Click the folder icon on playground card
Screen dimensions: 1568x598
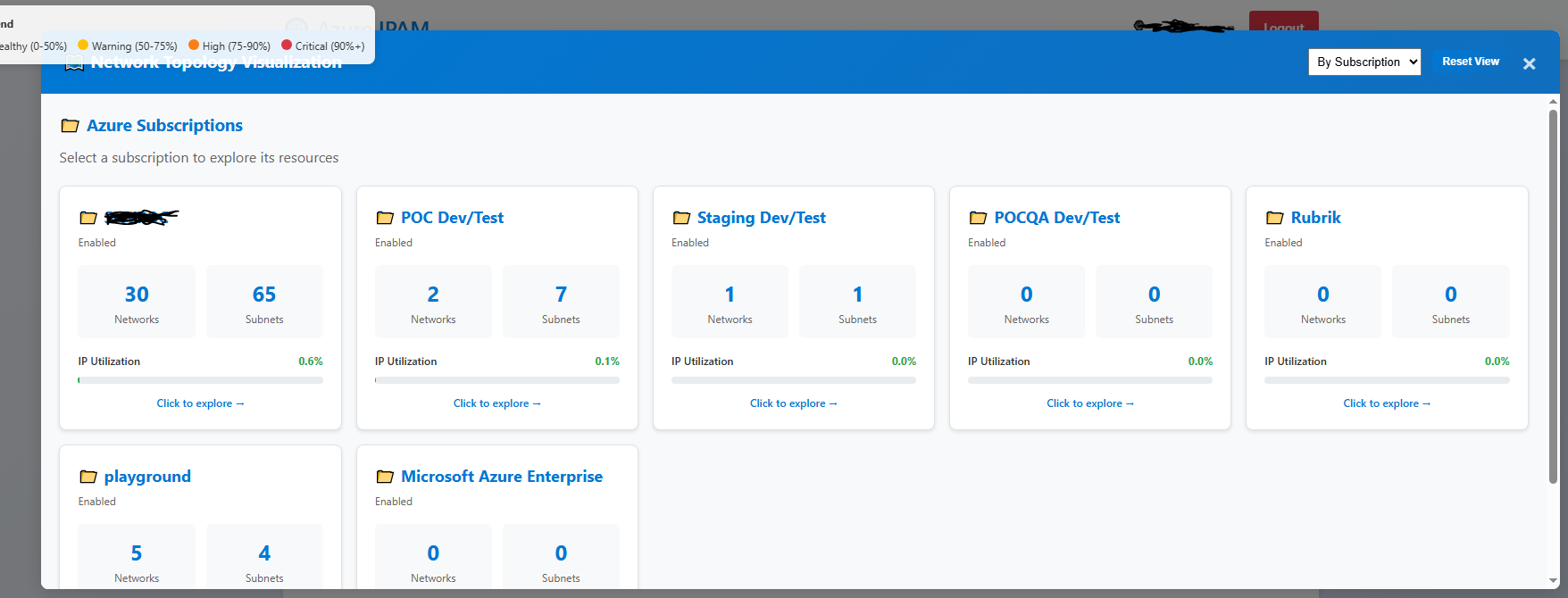tap(88, 477)
